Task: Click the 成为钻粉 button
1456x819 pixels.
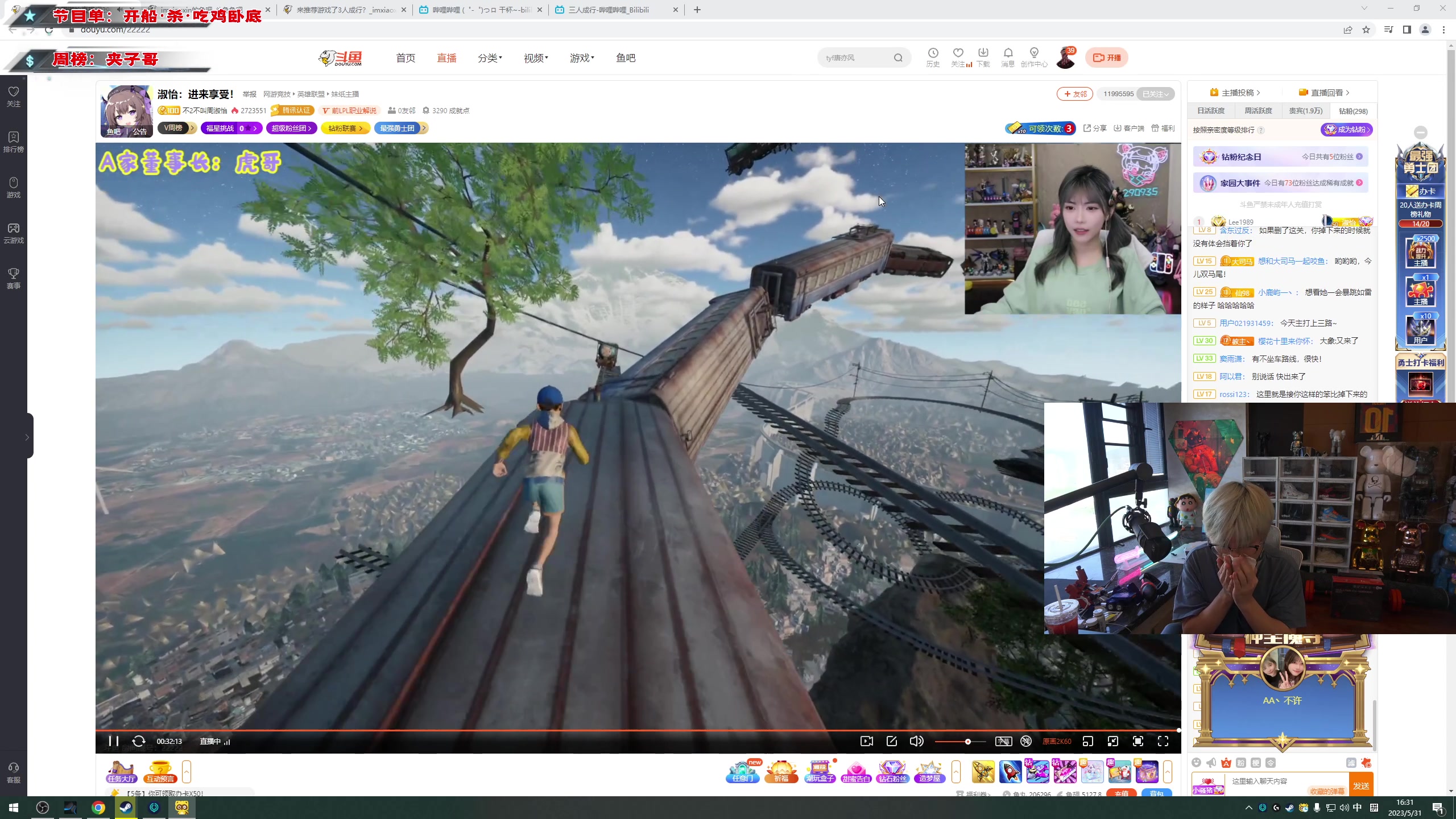Action: [x=1347, y=130]
